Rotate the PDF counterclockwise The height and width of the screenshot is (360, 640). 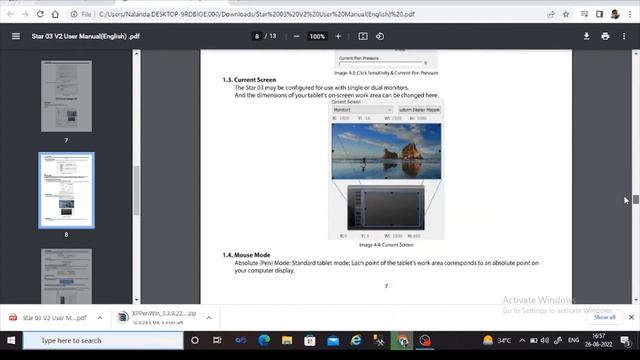pyautogui.click(x=380, y=36)
